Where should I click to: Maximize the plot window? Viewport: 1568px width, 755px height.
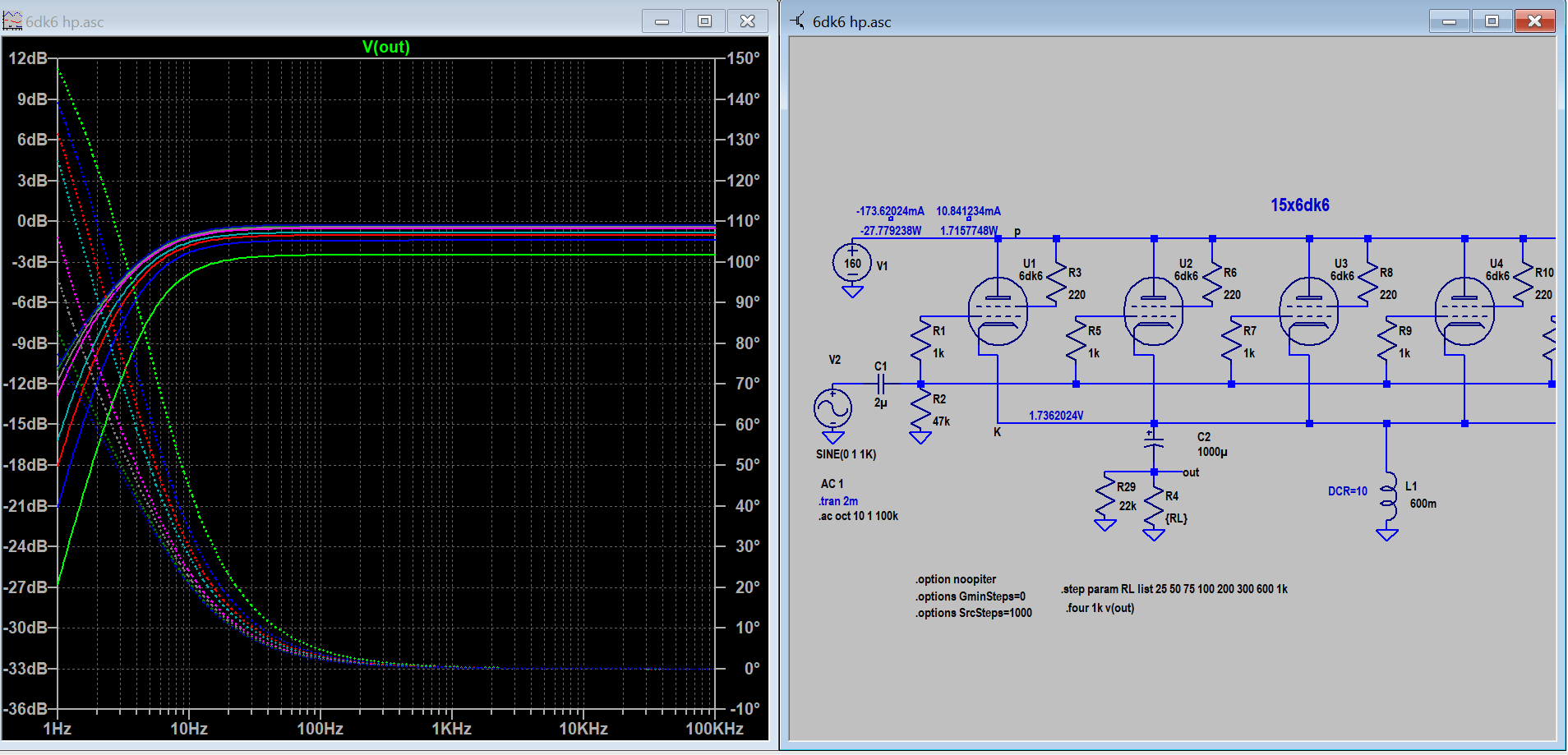coord(704,21)
